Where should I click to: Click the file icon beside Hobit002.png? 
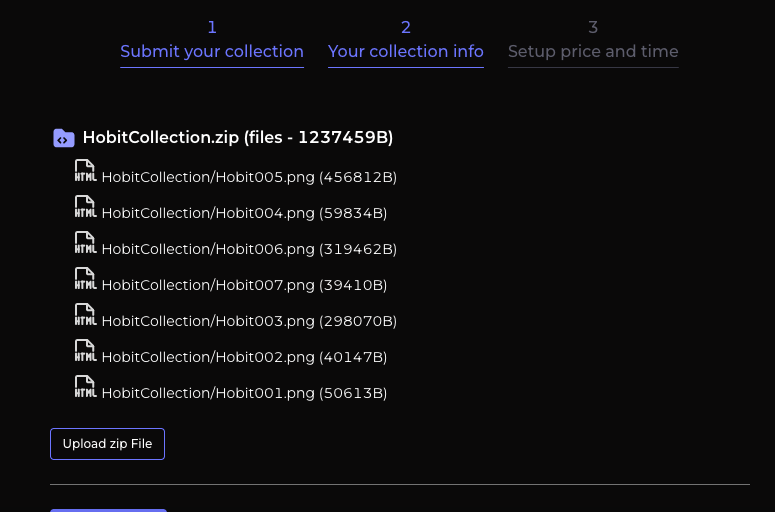[85, 352]
